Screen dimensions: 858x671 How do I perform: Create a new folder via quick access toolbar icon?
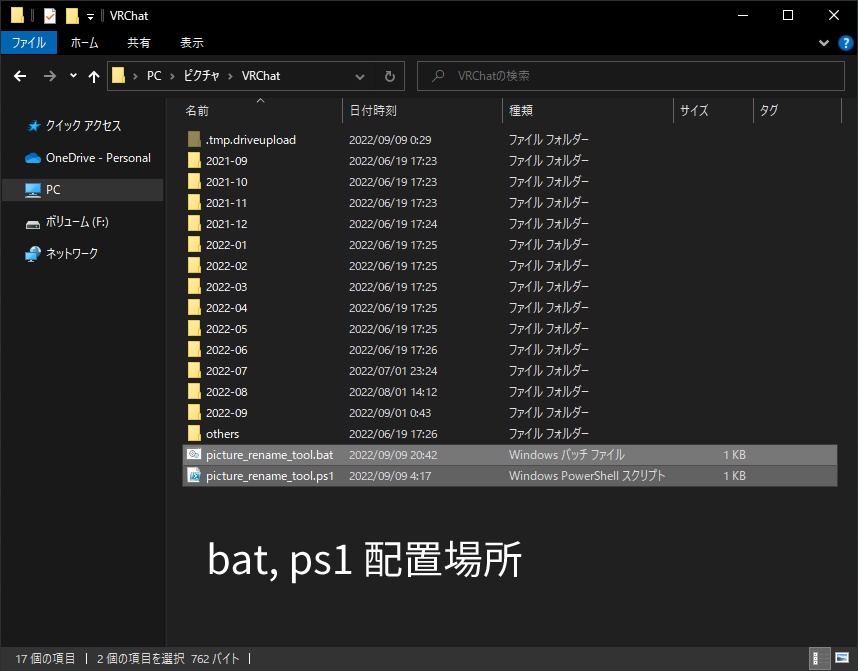pyautogui.click(x=71, y=15)
